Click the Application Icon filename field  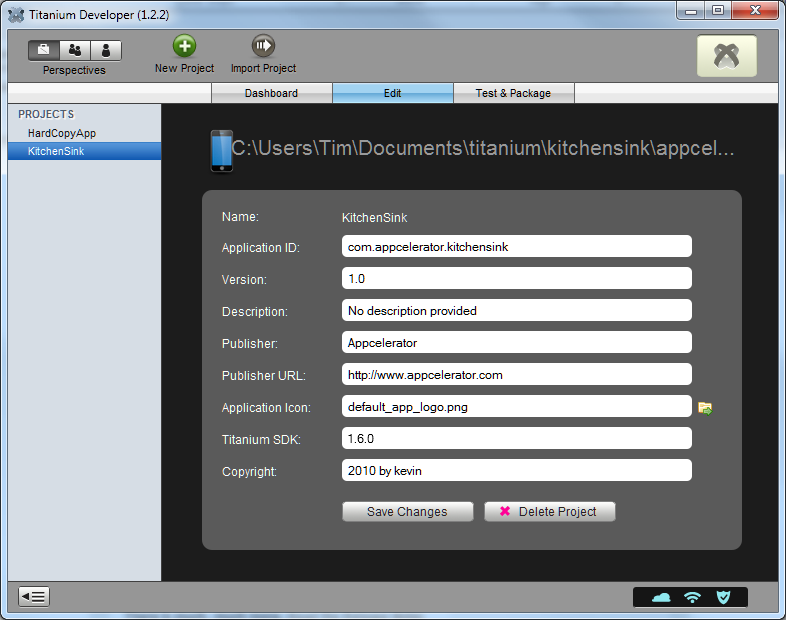click(x=517, y=406)
